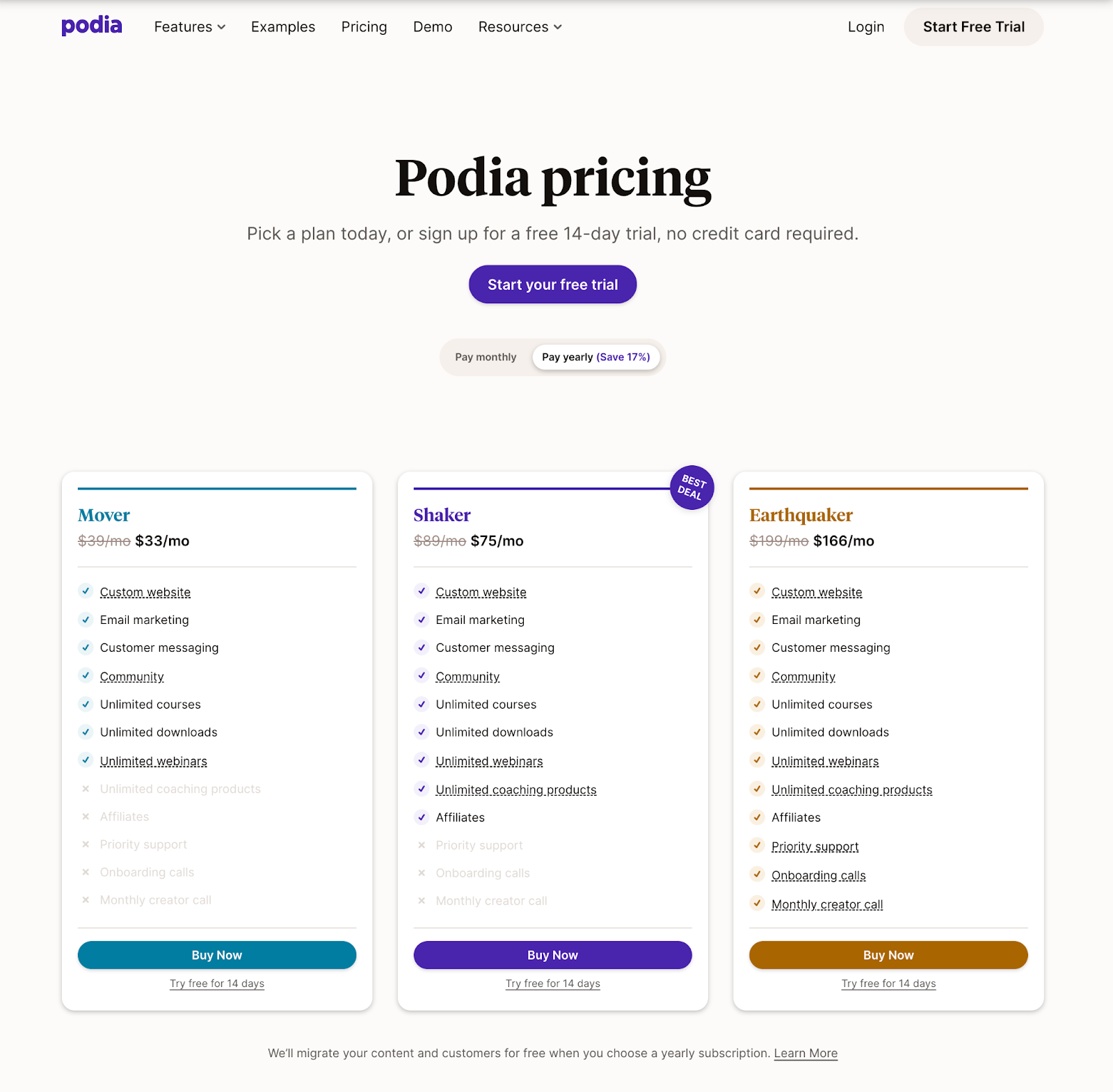The height and width of the screenshot is (1092, 1113).
Task: Open Unlimited coaching products tooltip in Shaker plan
Action: click(x=516, y=789)
